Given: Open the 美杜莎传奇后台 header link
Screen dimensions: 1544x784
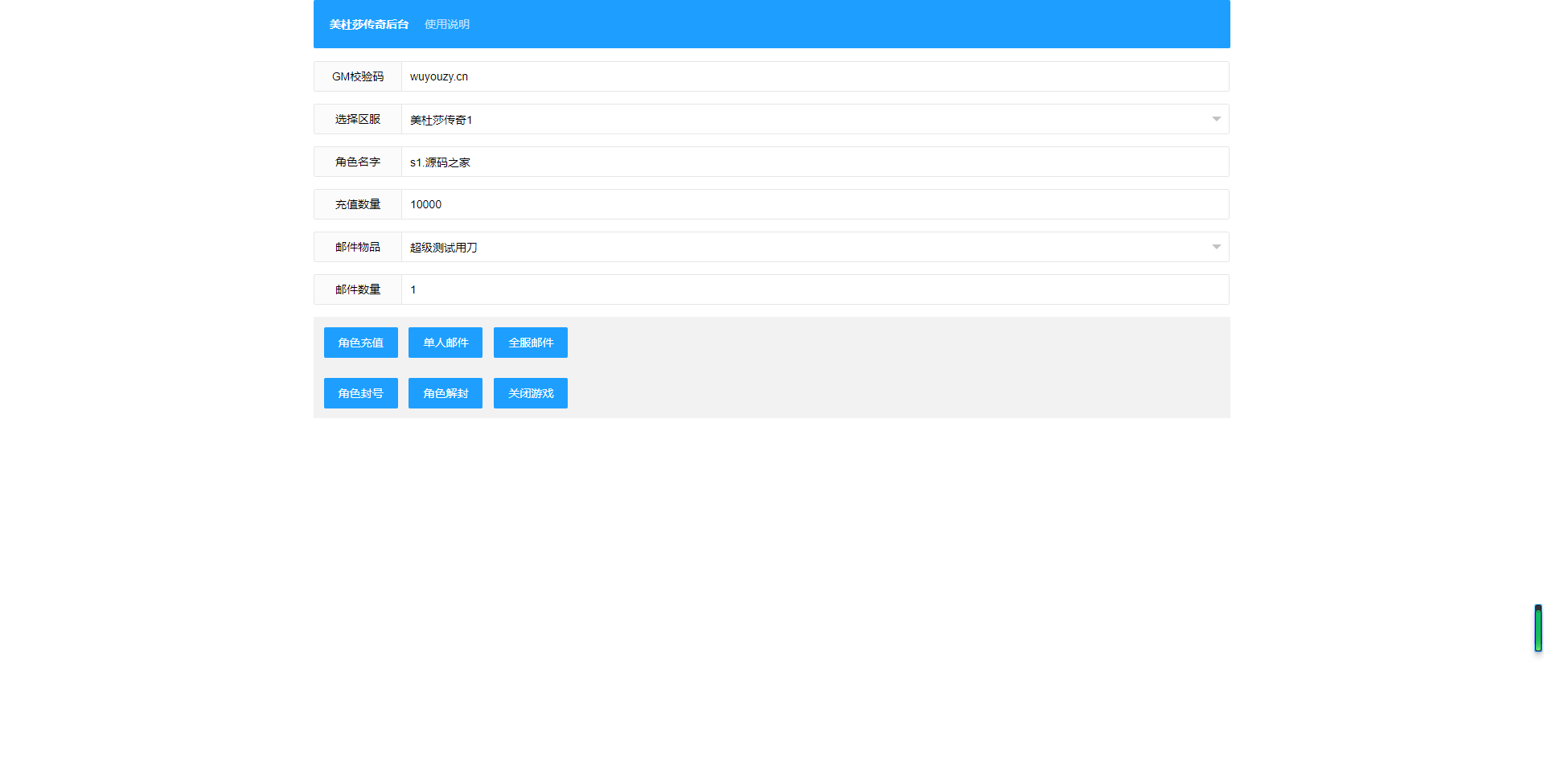Looking at the screenshot, I should pos(369,24).
